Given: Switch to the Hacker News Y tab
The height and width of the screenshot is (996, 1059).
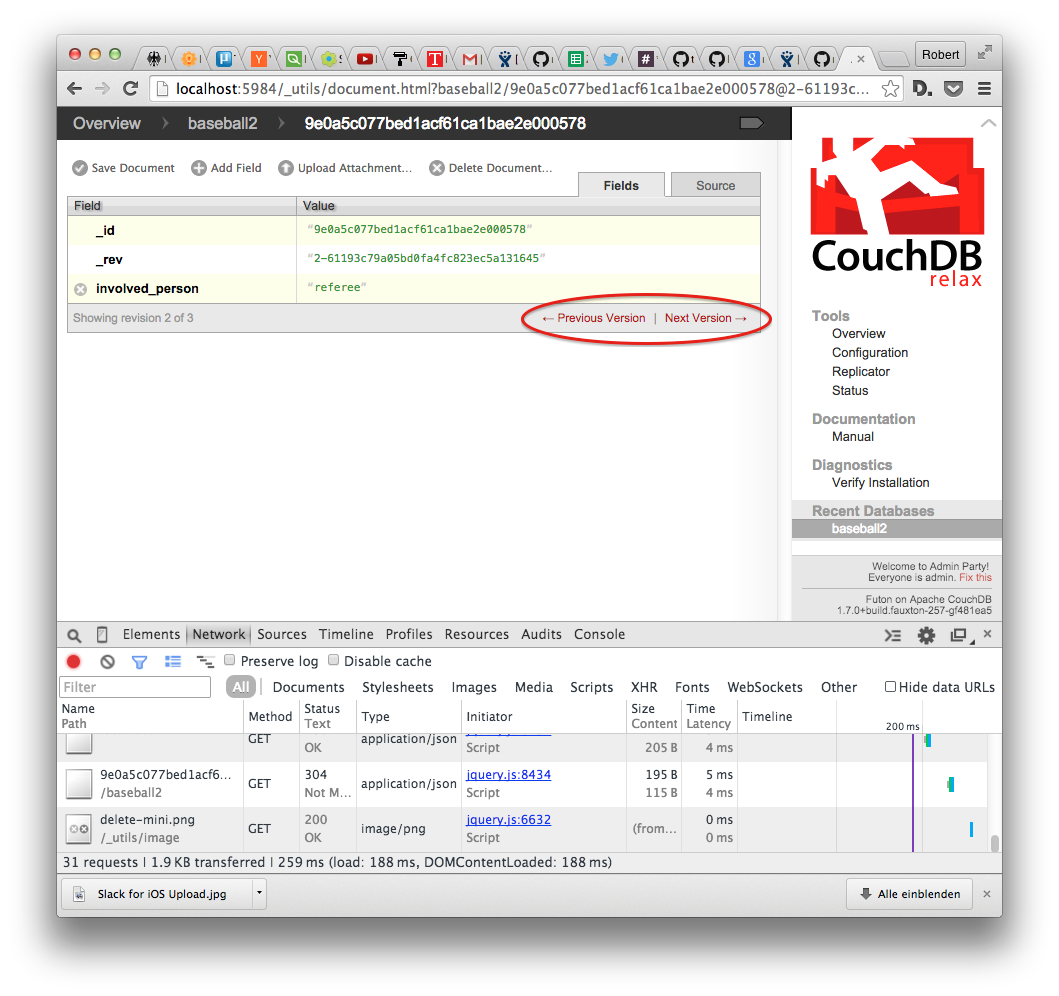Looking at the screenshot, I should (259, 59).
